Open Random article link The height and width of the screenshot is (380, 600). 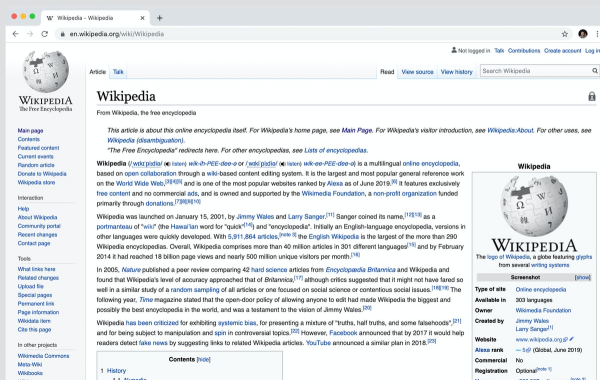[36, 165]
